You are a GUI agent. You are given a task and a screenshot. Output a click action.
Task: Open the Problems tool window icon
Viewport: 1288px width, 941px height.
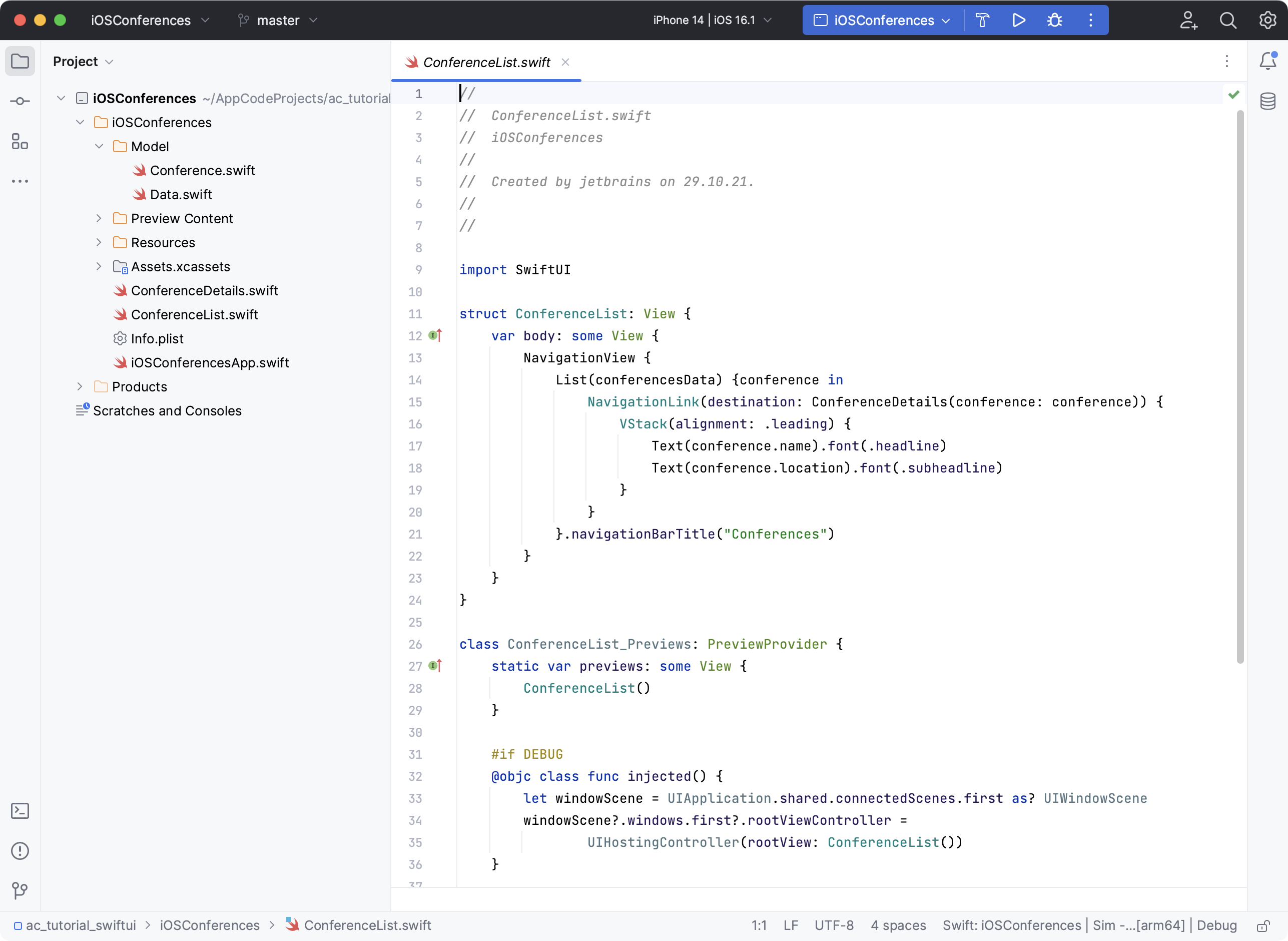(x=20, y=850)
